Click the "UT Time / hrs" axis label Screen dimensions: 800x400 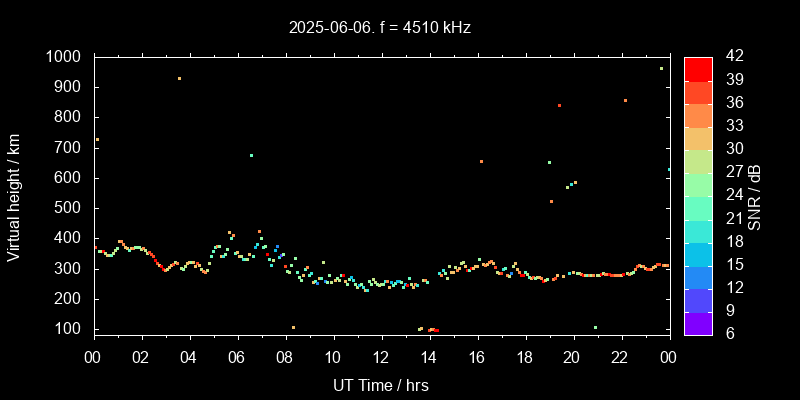click(381, 384)
